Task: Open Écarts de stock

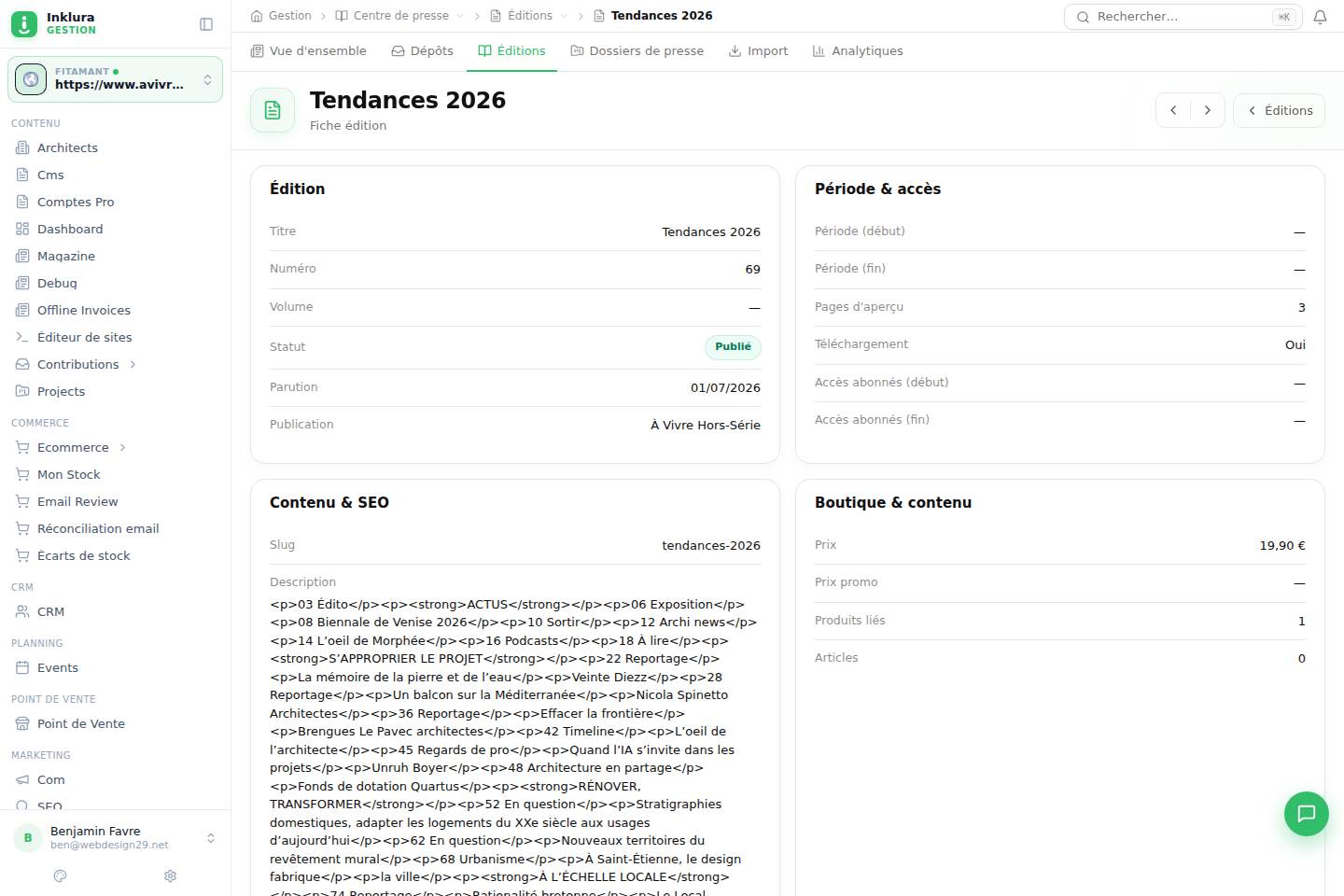Action: pyautogui.click(x=84, y=555)
